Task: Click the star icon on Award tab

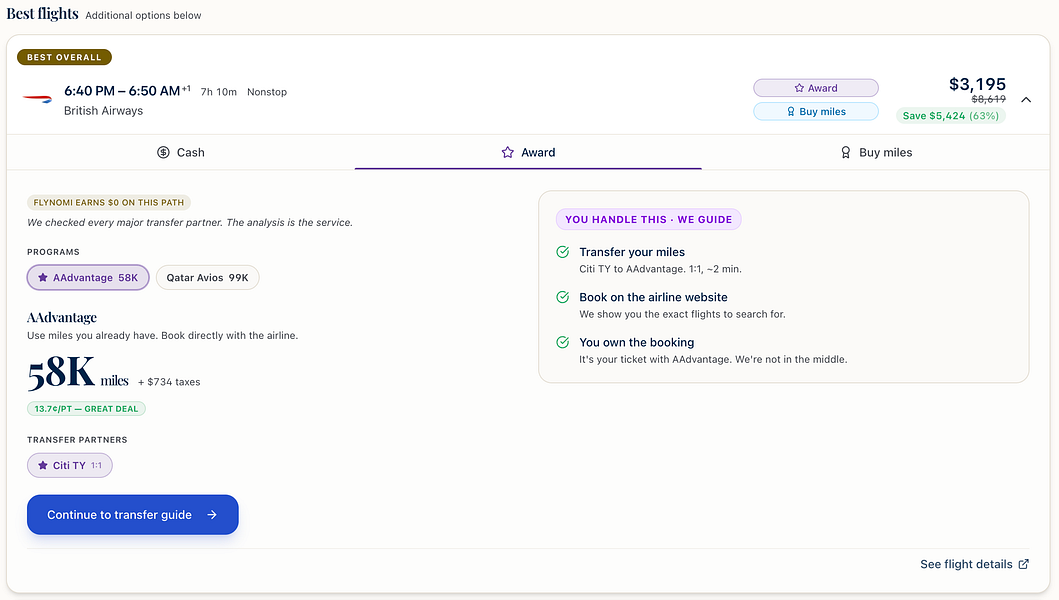Action: pos(507,153)
